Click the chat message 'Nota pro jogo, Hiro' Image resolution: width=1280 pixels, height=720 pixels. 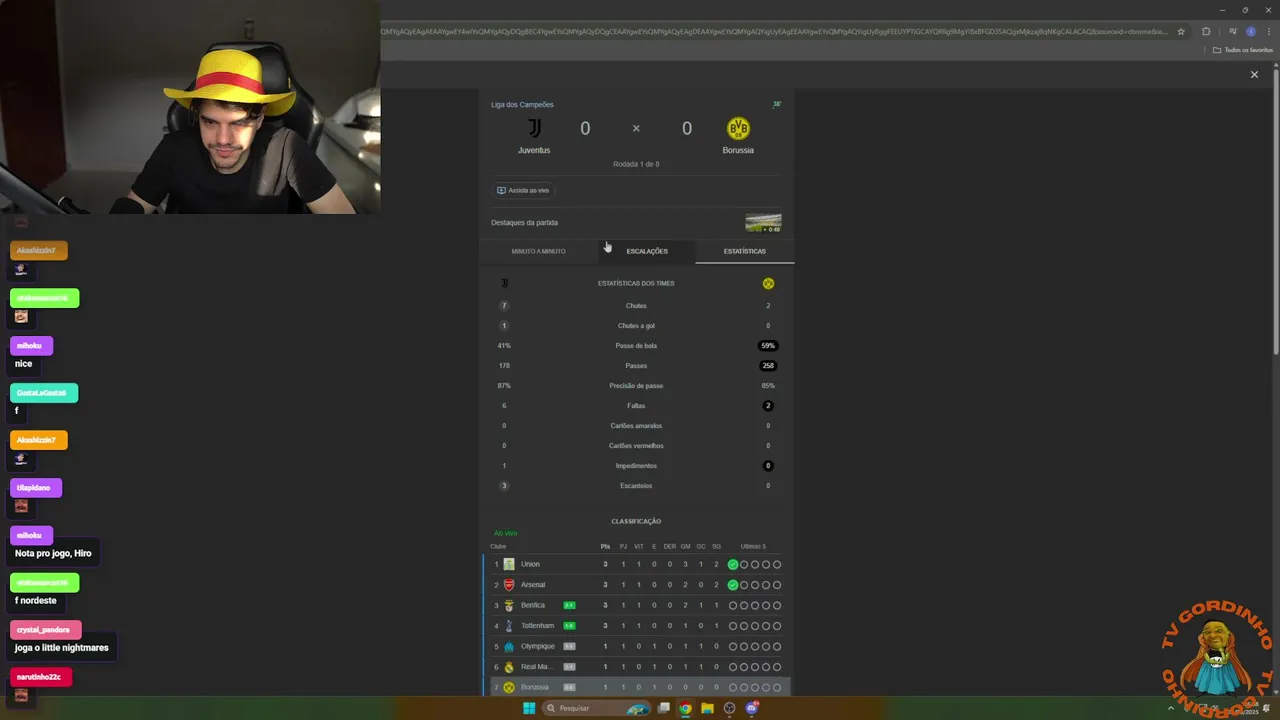53,553
